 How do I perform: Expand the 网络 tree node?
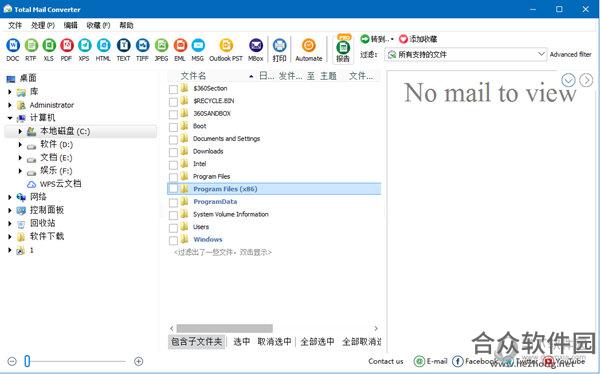[10, 197]
